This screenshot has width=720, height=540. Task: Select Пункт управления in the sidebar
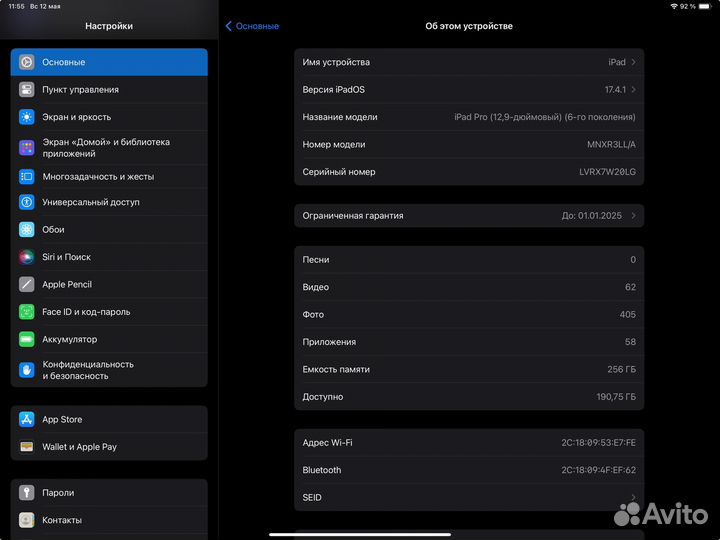pos(109,90)
